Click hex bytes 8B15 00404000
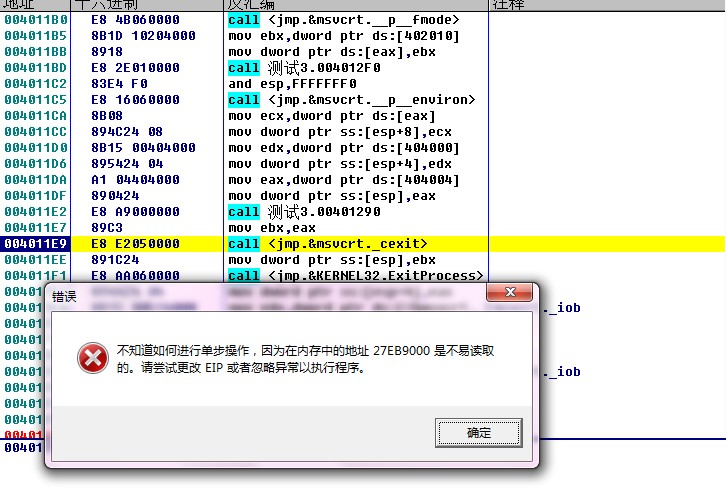Screen dimensions: 726x489 143,148
